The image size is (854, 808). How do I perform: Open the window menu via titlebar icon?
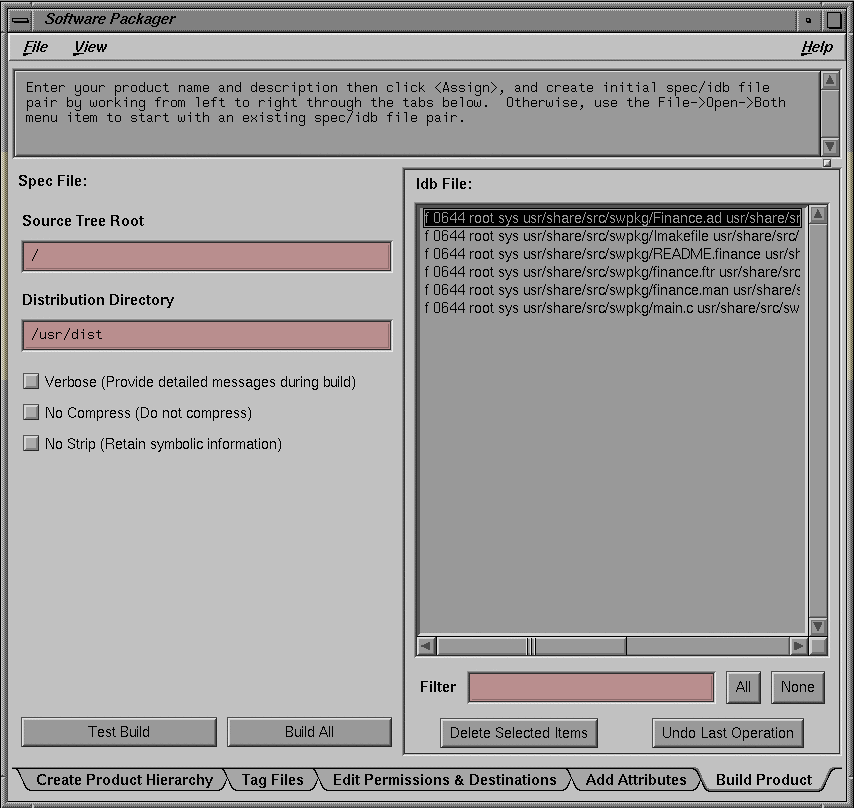19,19
